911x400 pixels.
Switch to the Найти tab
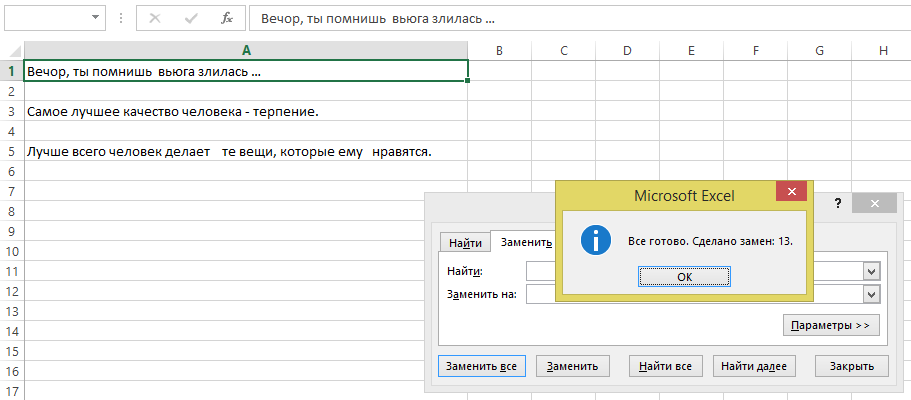(x=465, y=243)
